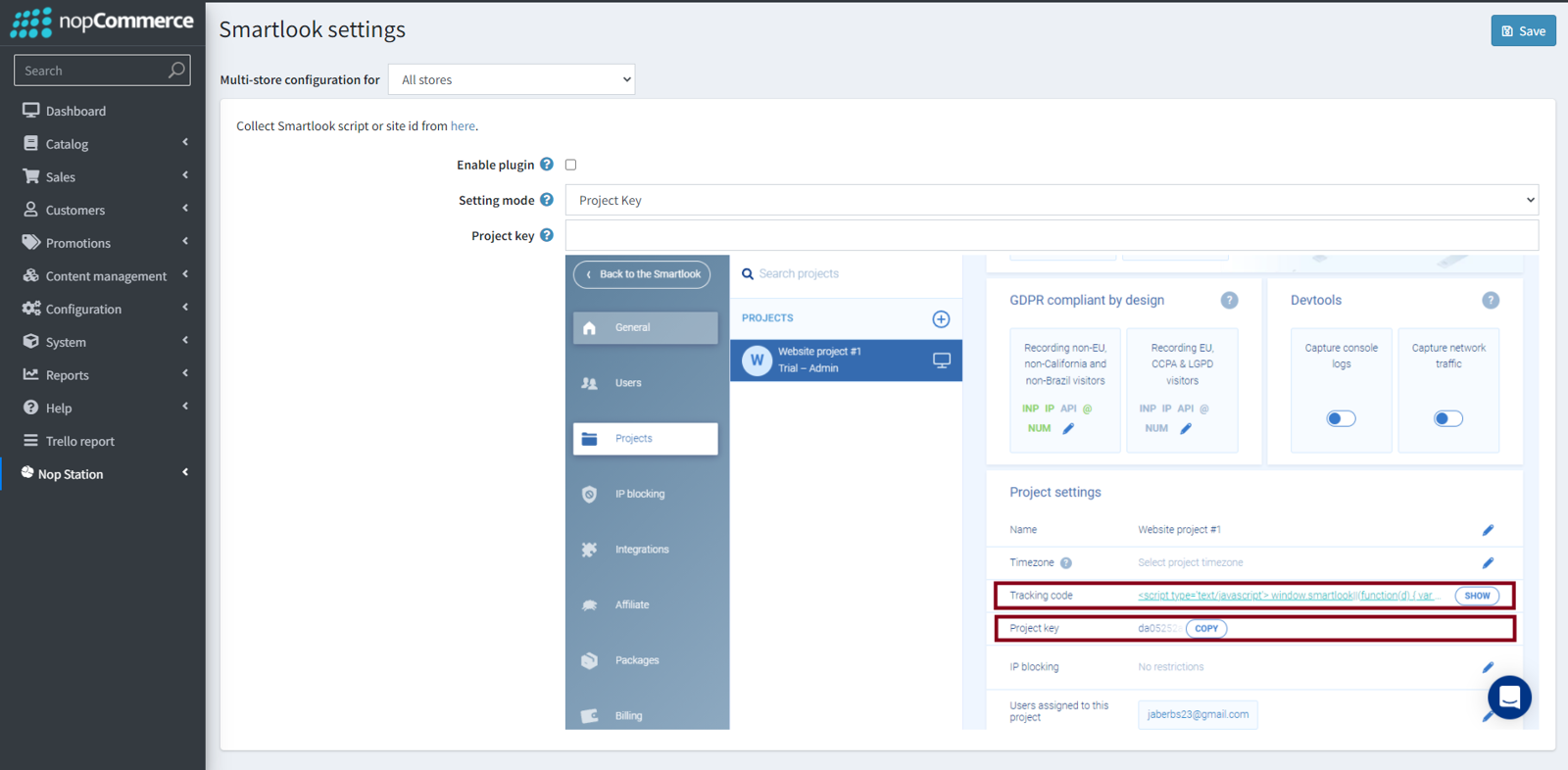Click the Dashboard monitor icon
The width and height of the screenshot is (1568, 770).
coord(31,111)
